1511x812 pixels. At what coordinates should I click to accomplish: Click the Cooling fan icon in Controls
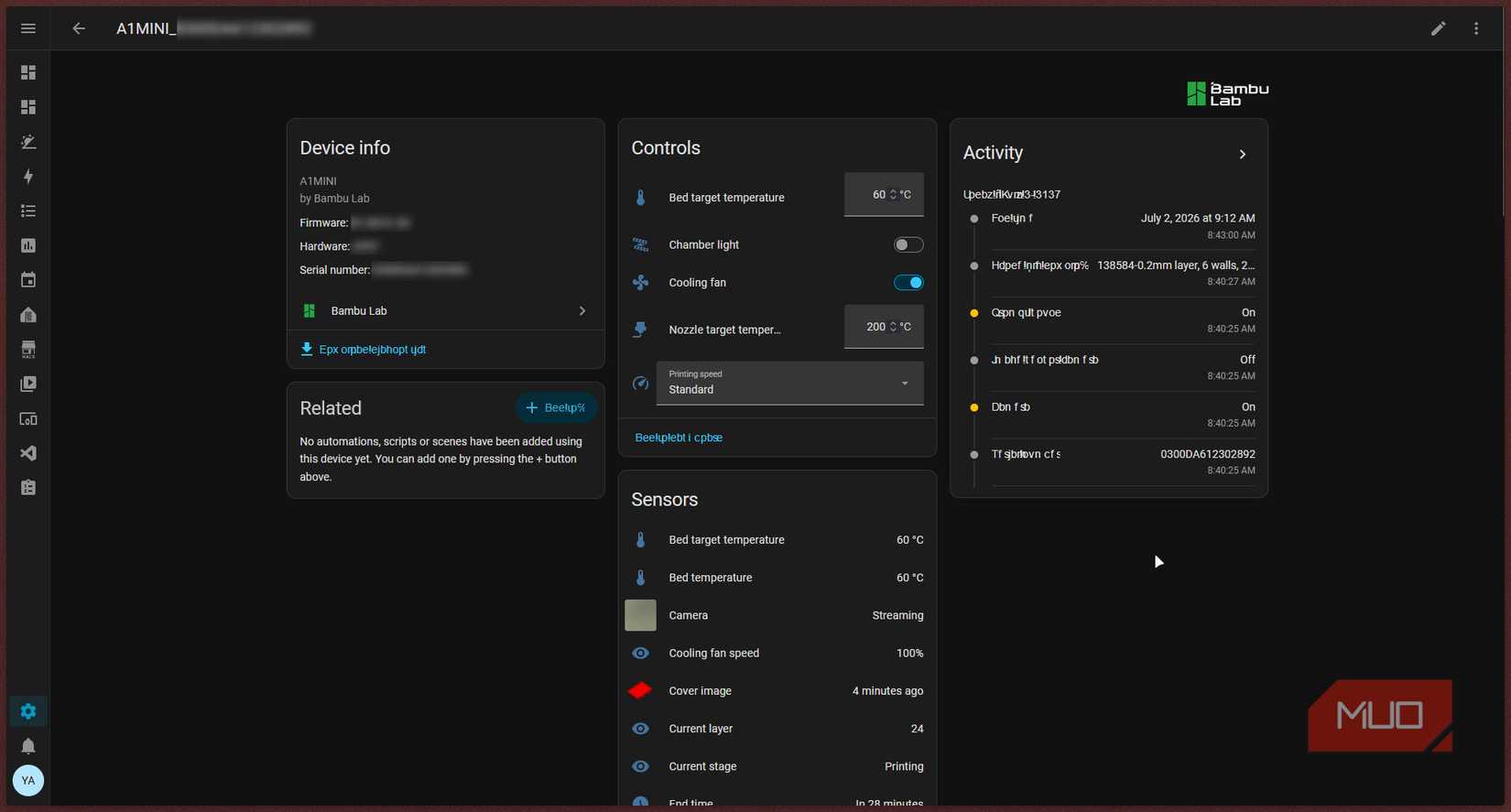point(640,283)
